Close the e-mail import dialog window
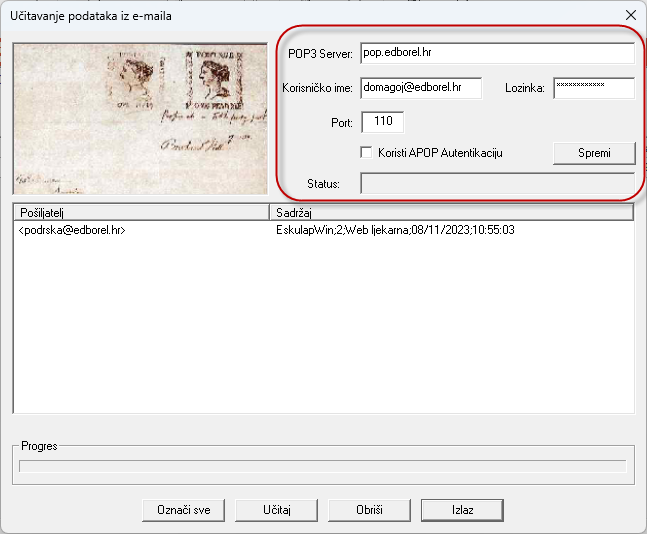Viewport: 647px width, 534px height. click(630, 15)
